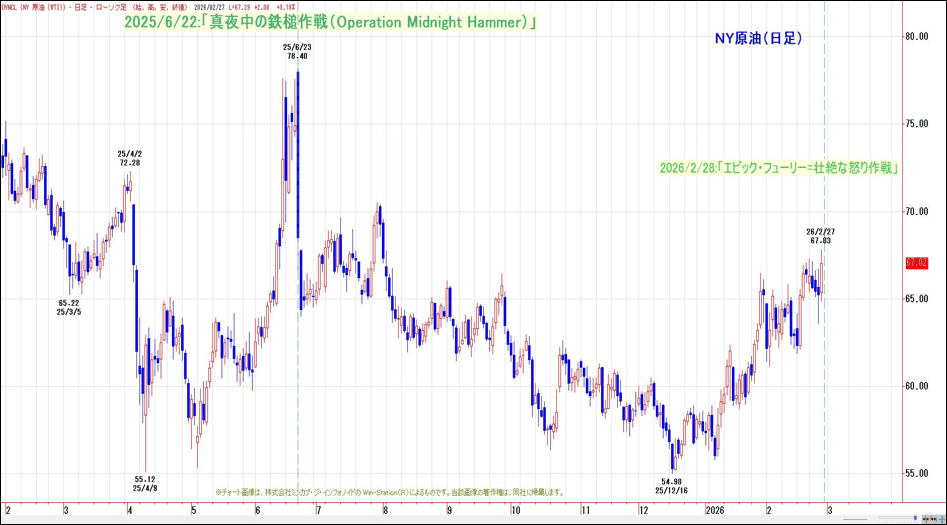
Task: Click the NY原油(日足) chart title
Action: (x=757, y=38)
